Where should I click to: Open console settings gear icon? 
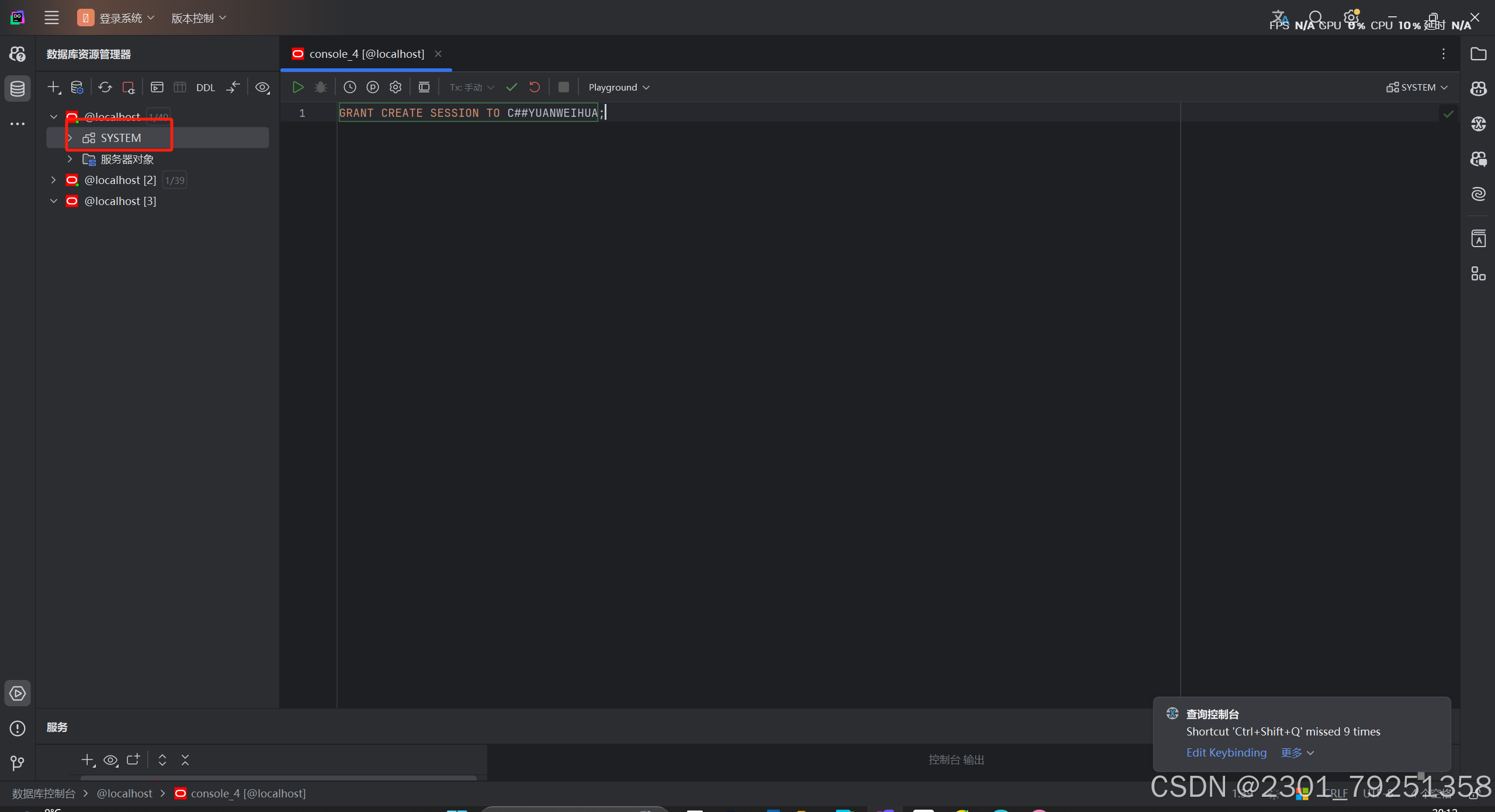tap(396, 87)
